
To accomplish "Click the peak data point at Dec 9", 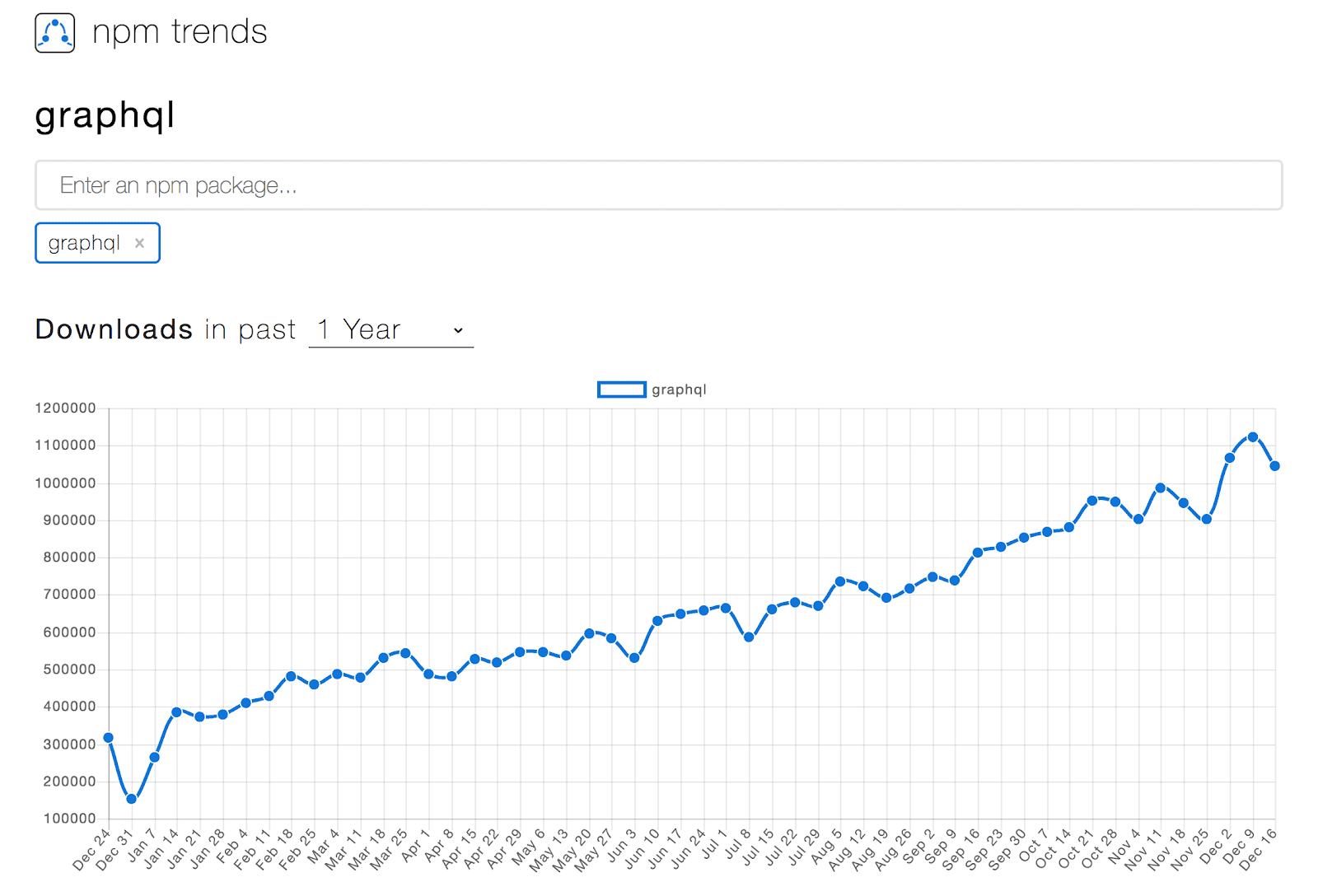I will click(1253, 437).
